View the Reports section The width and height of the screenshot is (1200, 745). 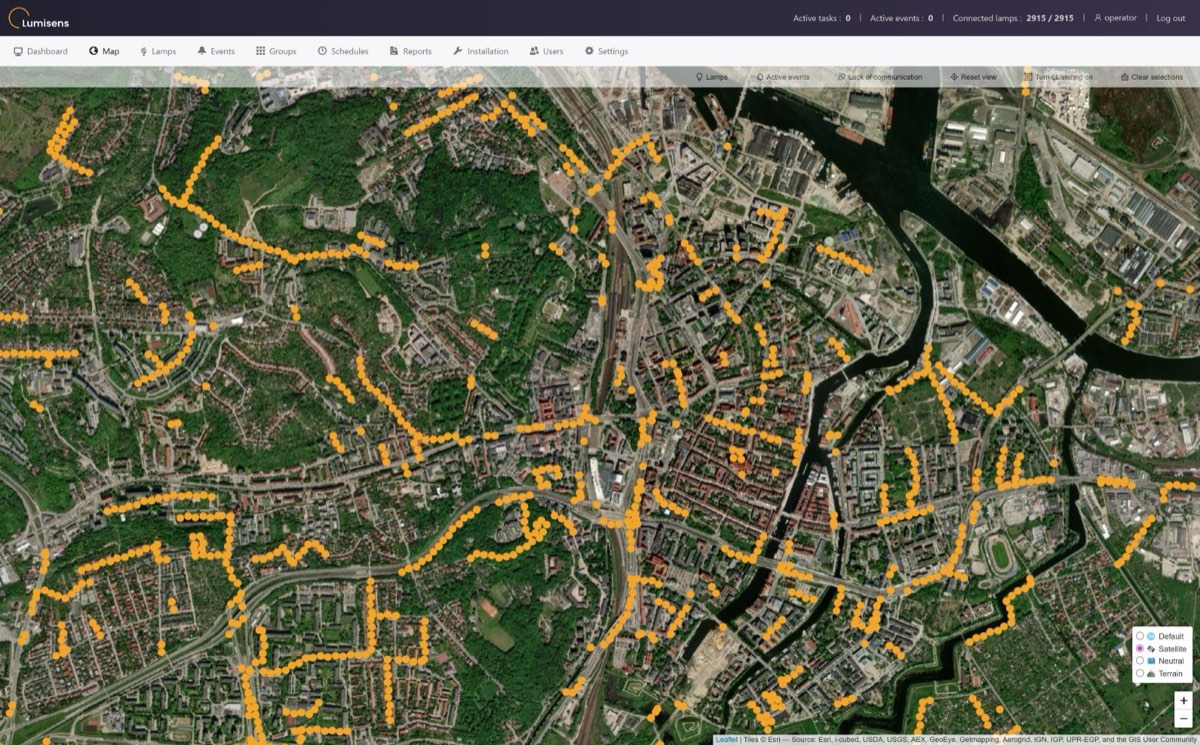coord(411,51)
